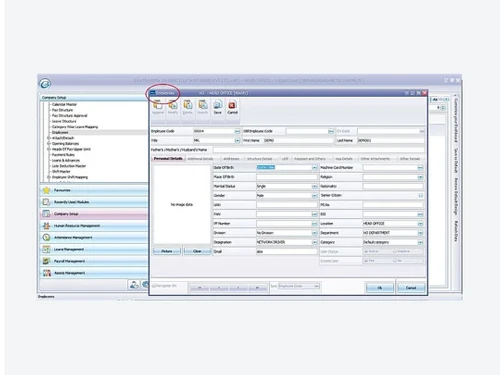Viewport: 500px width, 375px height.
Task: Switch to the Personal Details tab
Action: pos(168,159)
